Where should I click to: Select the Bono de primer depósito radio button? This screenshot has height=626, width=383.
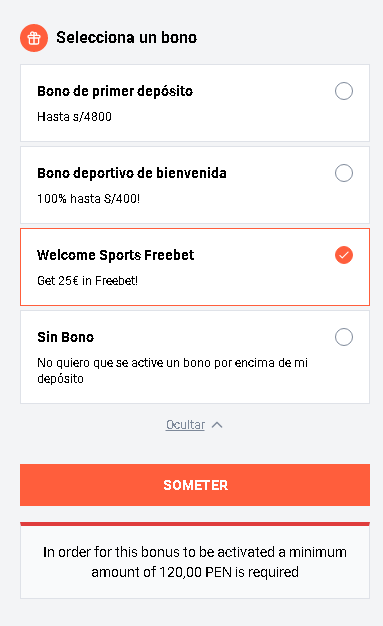[344, 91]
